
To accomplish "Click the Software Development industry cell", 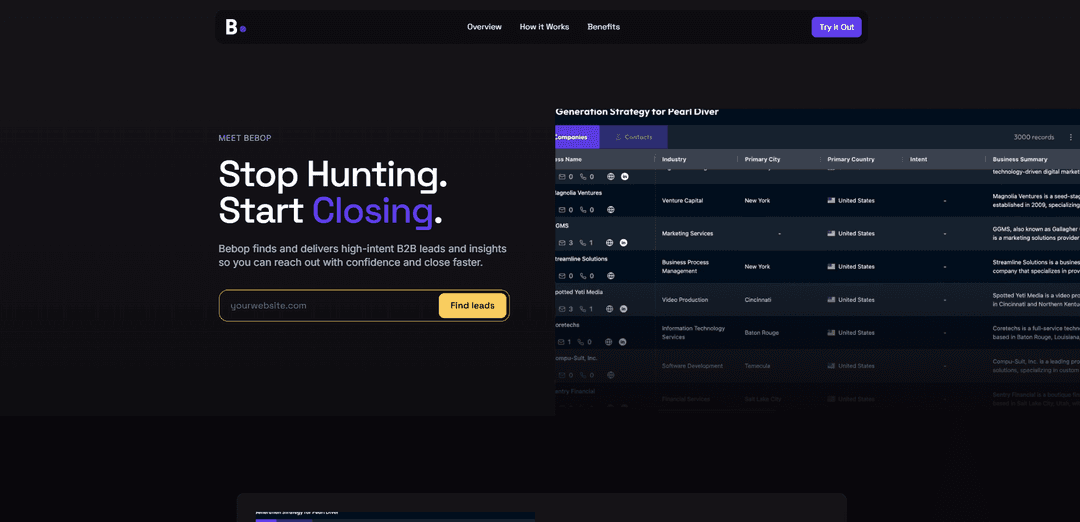I will point(692,366).
